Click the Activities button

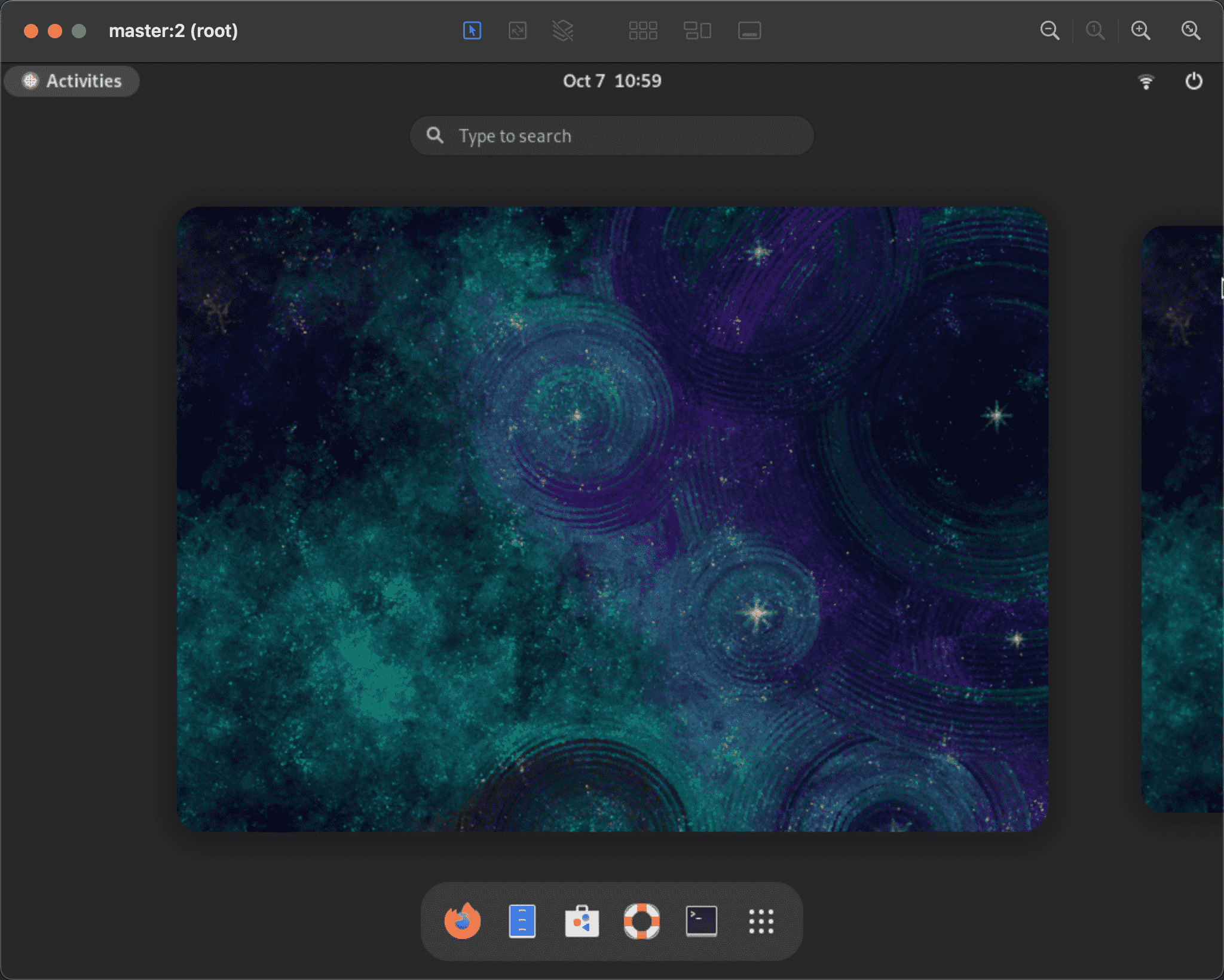[72, 81]
